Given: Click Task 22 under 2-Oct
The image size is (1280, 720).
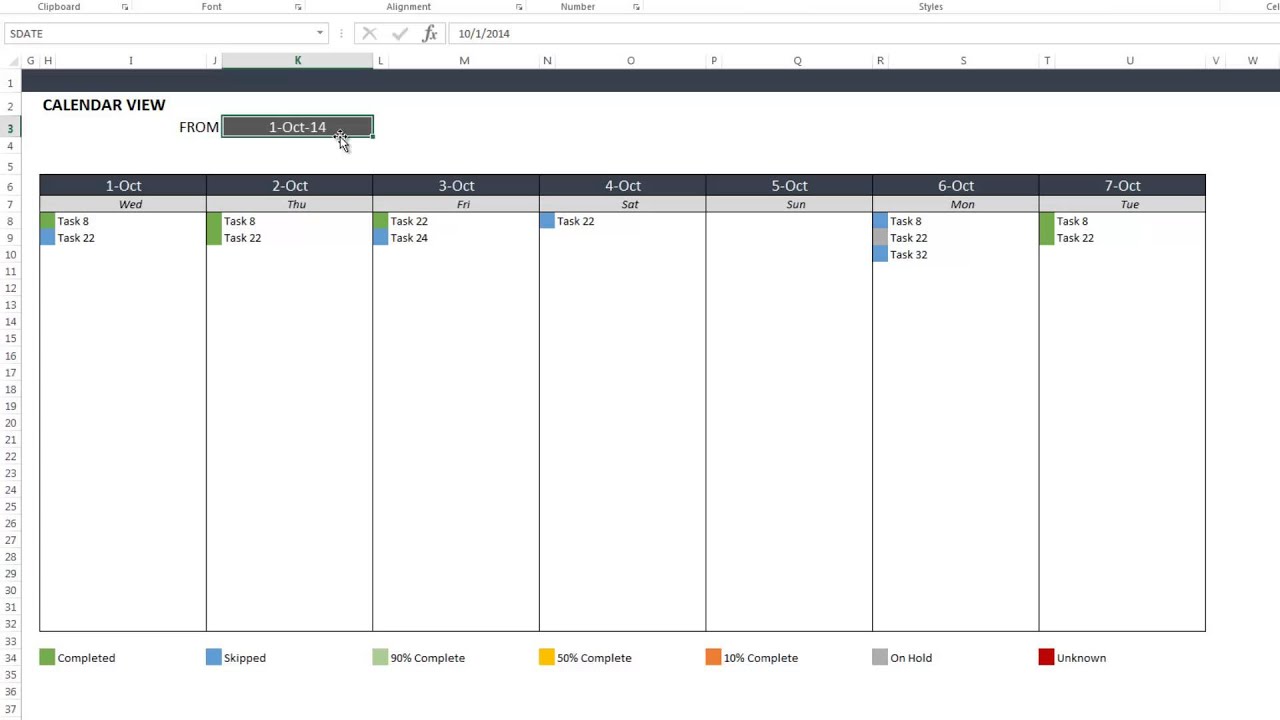Looking at the screenshot, I should (x=242, y=238).
